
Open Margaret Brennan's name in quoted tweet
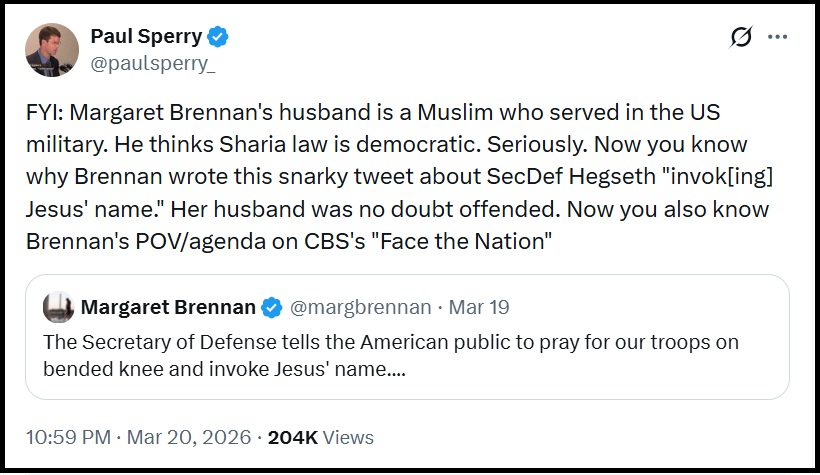167,306
